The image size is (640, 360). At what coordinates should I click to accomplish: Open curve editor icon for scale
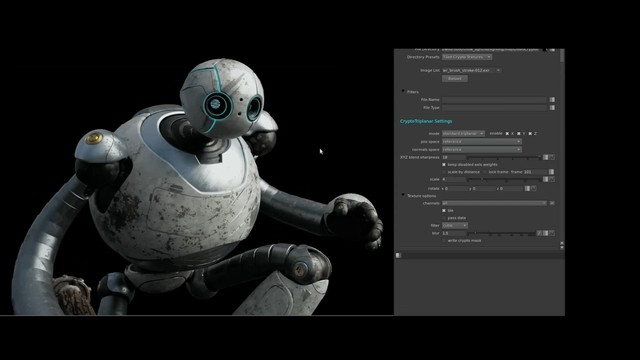click(552, 179)
